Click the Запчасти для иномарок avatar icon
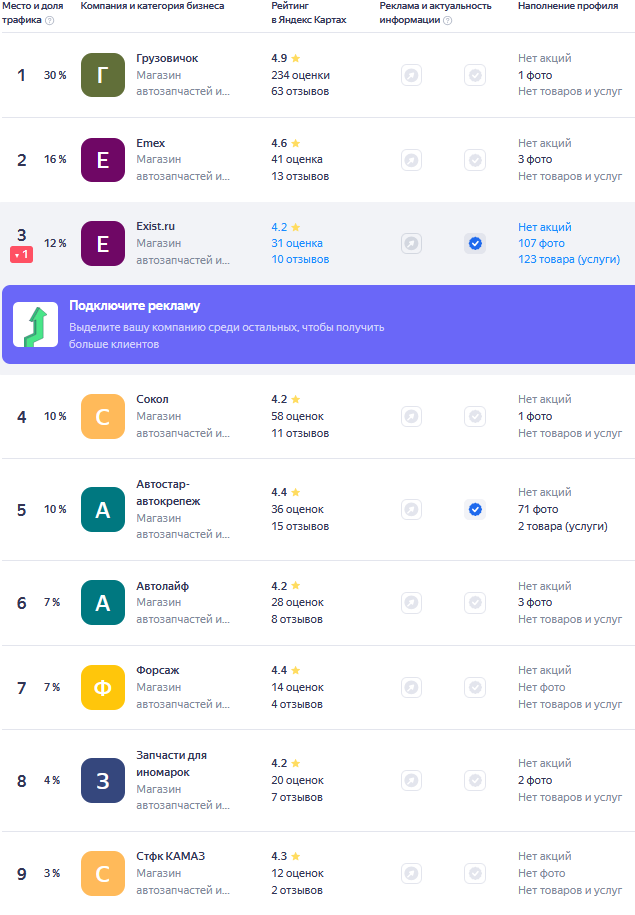Image resolution: width=635 pixels, height=915 pixels. click(102, 781)
